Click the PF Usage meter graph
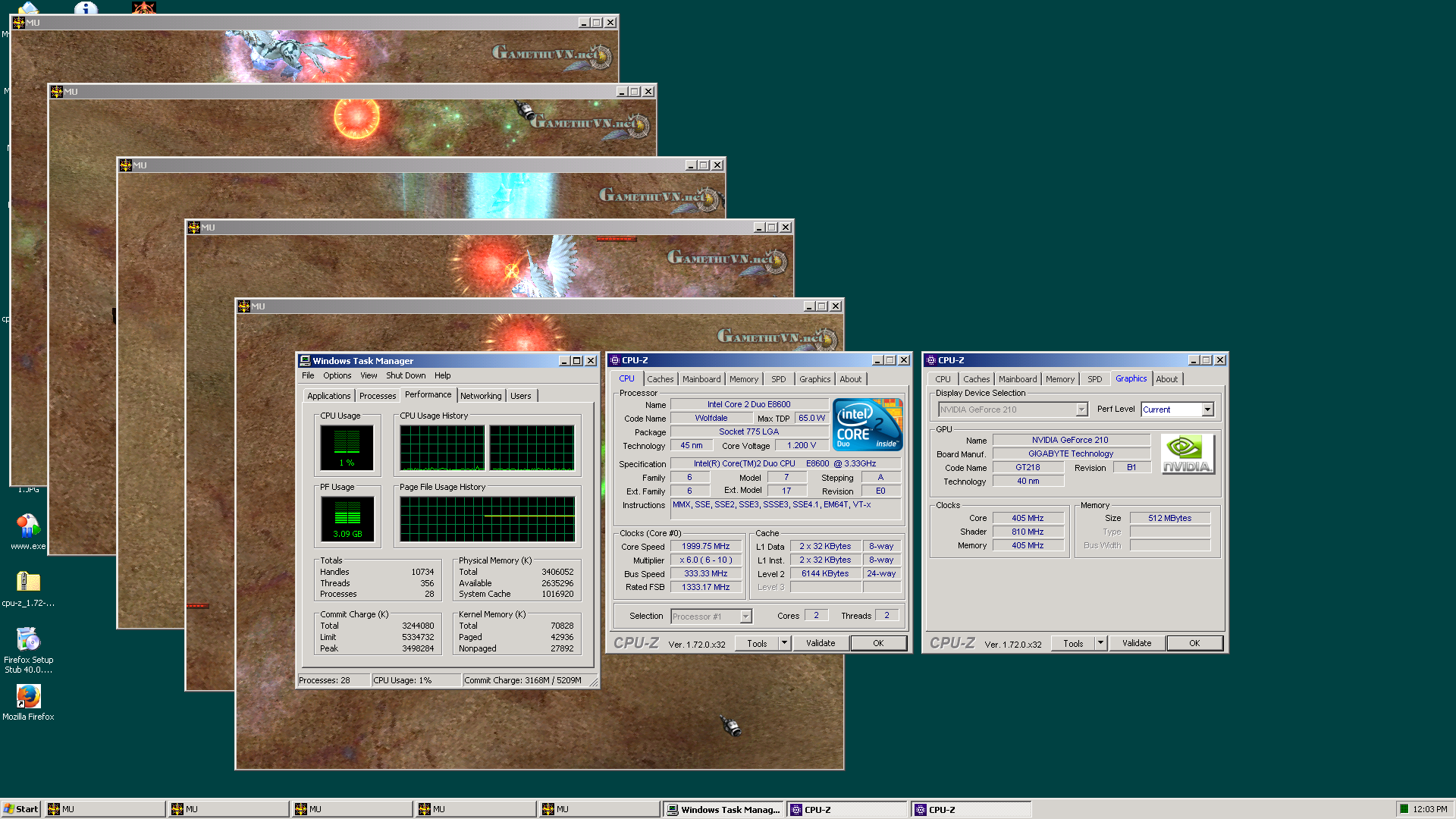 (x=347, y=519)
